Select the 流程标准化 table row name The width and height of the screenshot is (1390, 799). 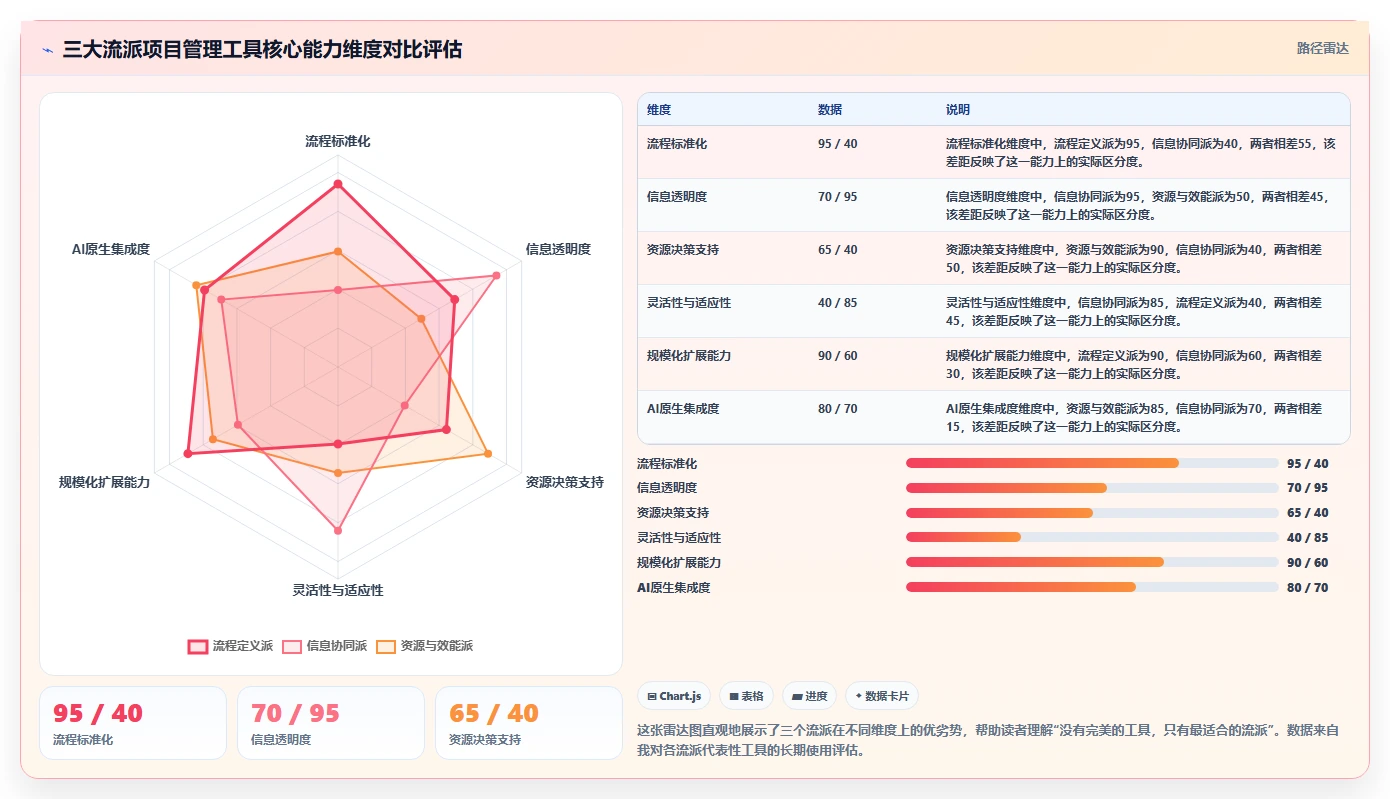click(x=677, y=144)
